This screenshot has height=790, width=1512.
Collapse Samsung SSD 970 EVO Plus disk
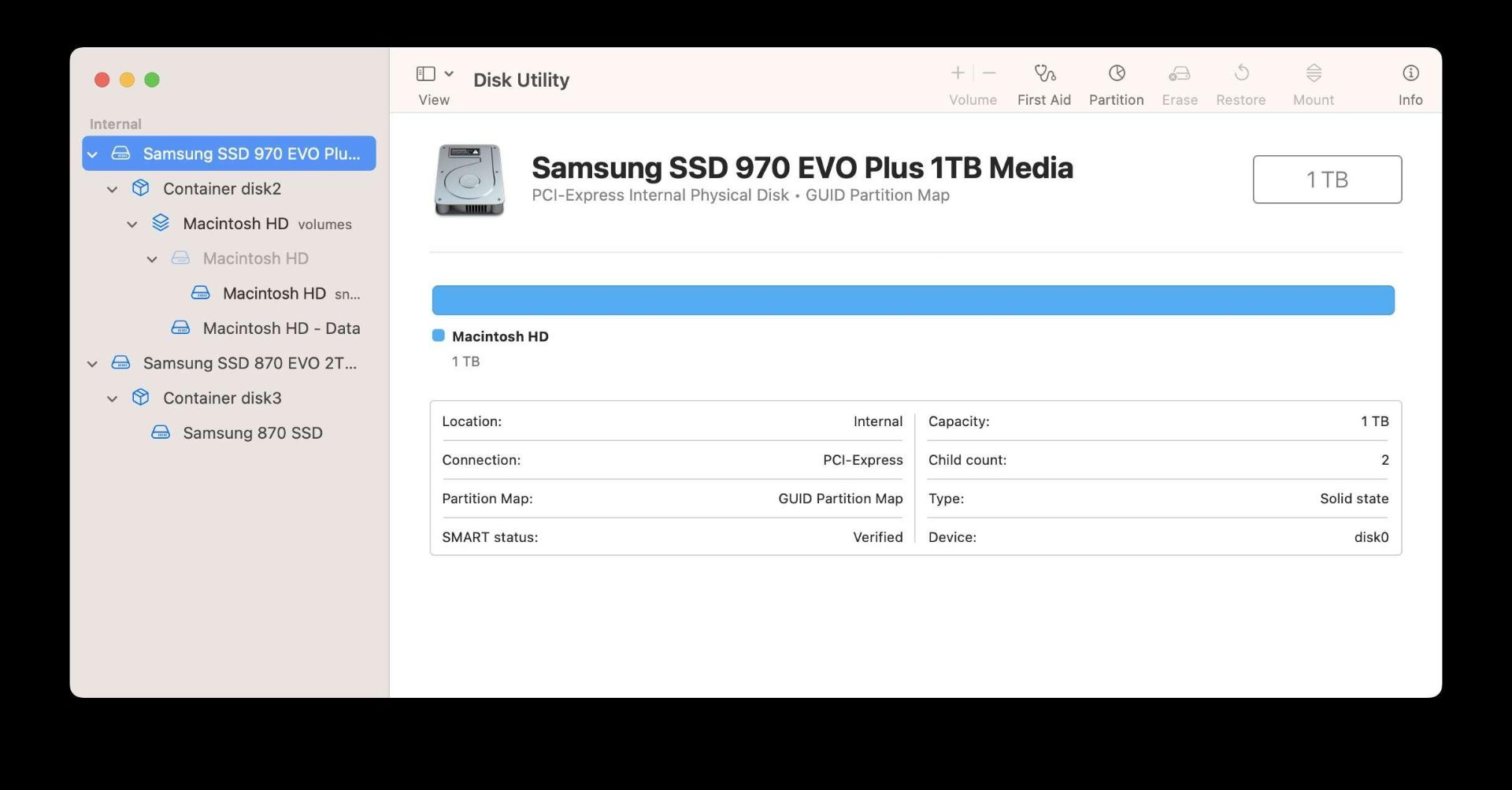(x=93, y=154)
